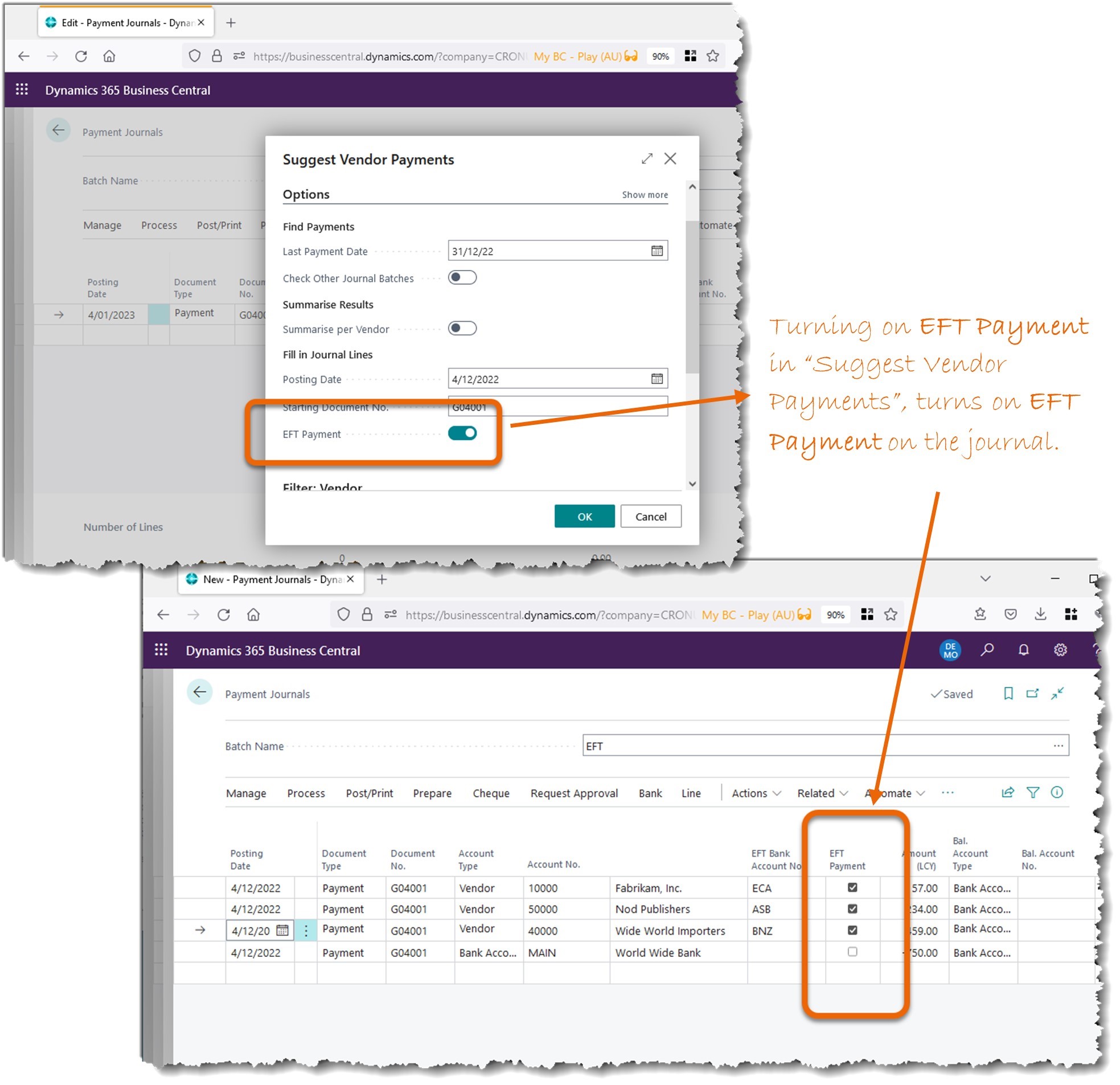Open Prepare menu
The image size is (1120, 1085).
[432, 793]
